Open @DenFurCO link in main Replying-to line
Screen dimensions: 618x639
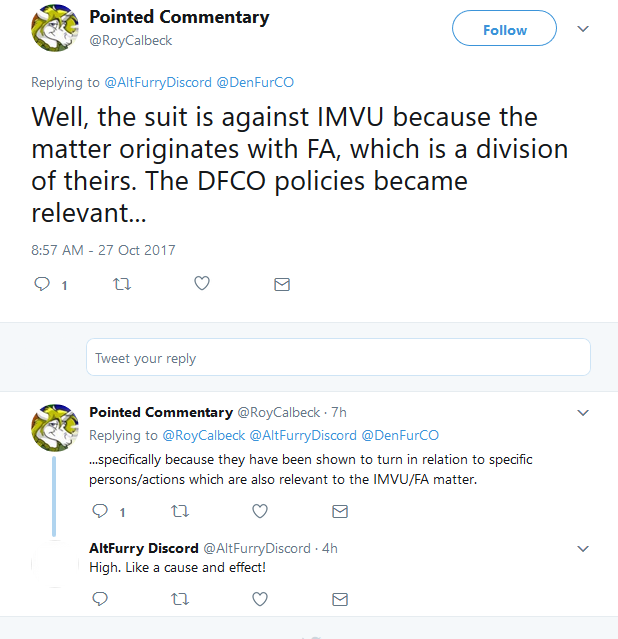(x=255, y=82)
